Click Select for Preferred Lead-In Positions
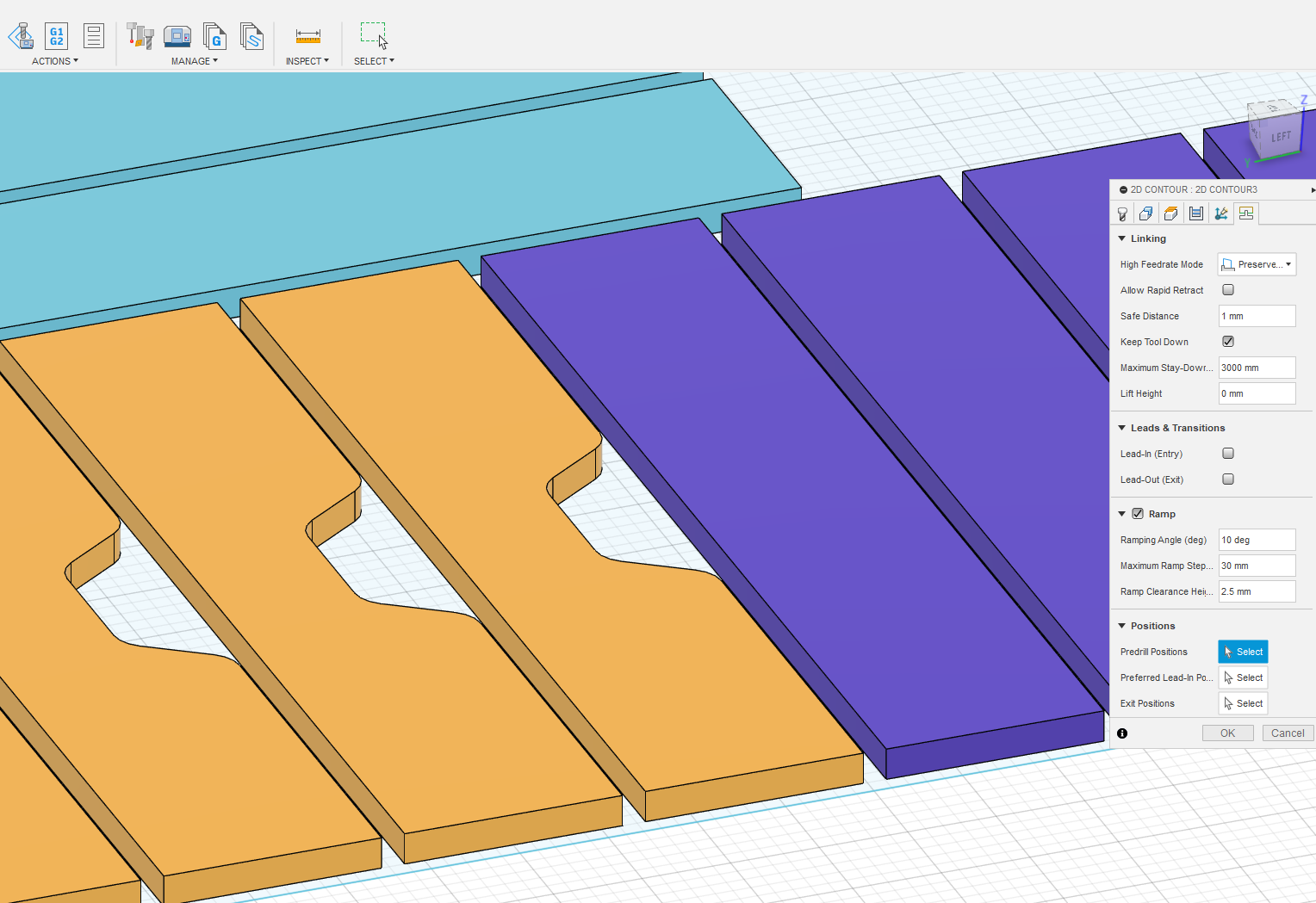The image size is (1316, 903). [1243, 677]
